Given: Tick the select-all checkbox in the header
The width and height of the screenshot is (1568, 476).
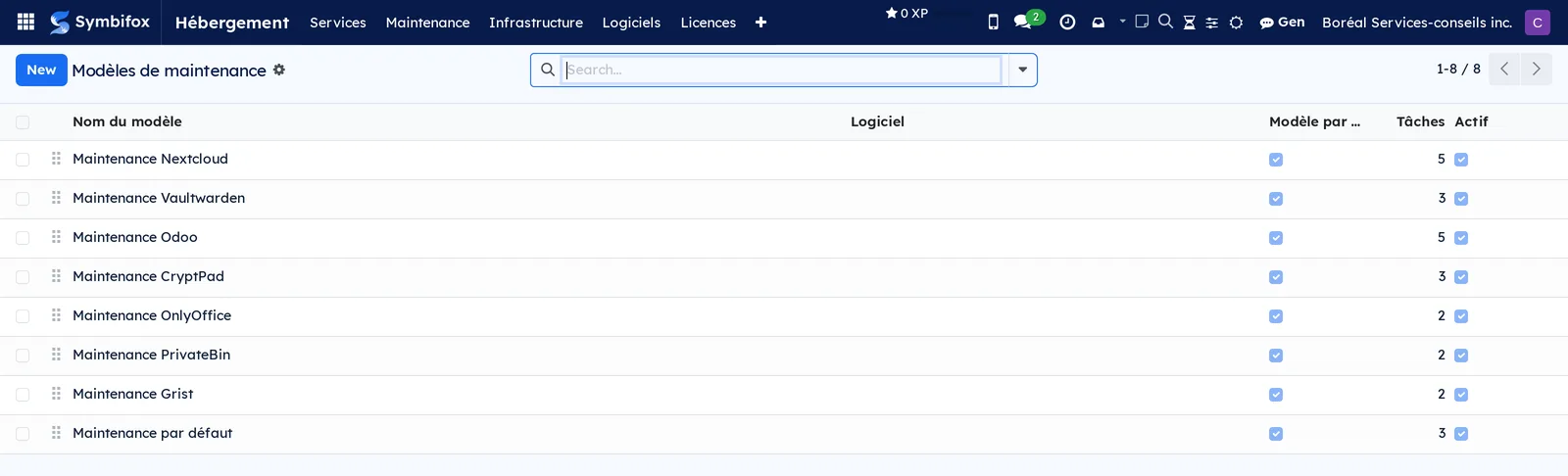Looking at the screenshot, I should click(23, 122).
